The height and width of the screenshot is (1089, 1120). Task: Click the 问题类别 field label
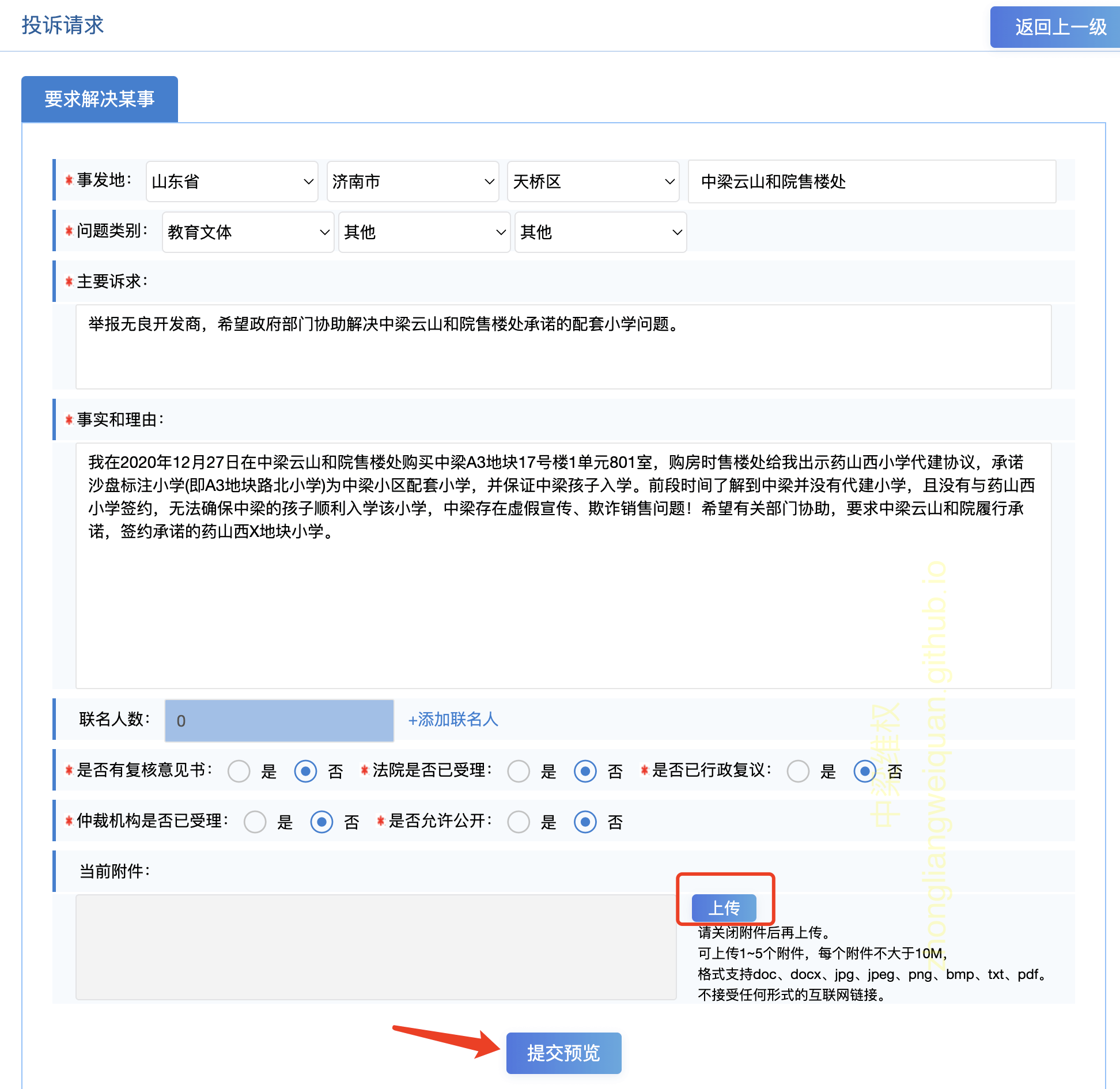tap(112, 231)
